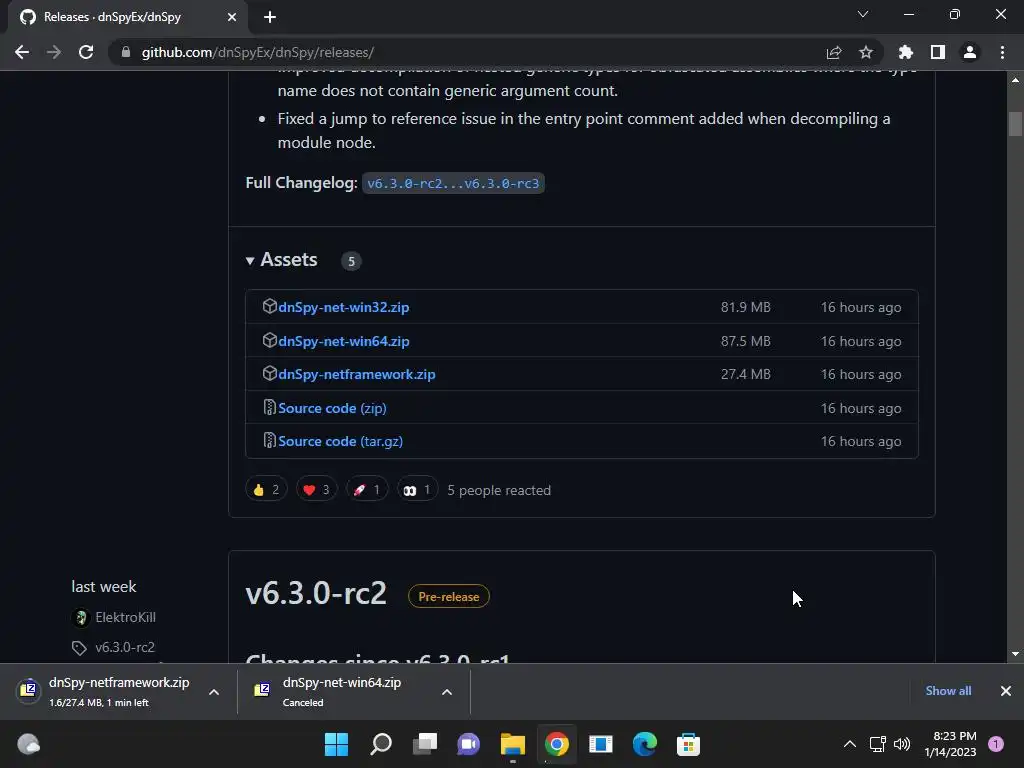1024x768 pixels.
Task: Open the v6.3.0-rc2 release title
Action: [316, 594]
